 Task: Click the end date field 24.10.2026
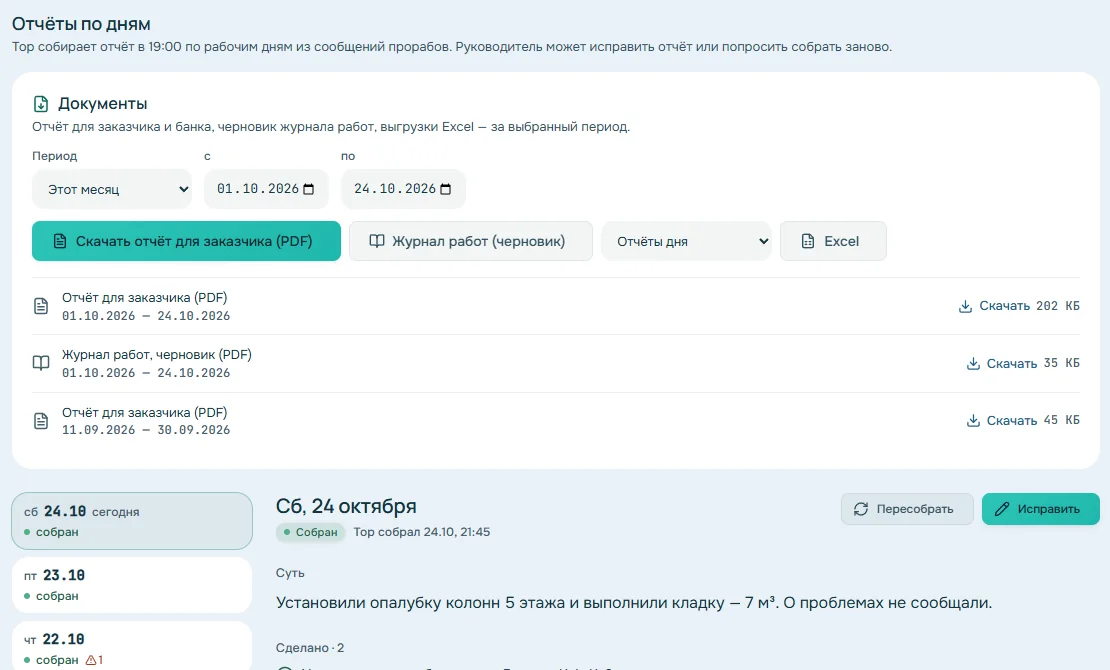(x=403, y=189)
